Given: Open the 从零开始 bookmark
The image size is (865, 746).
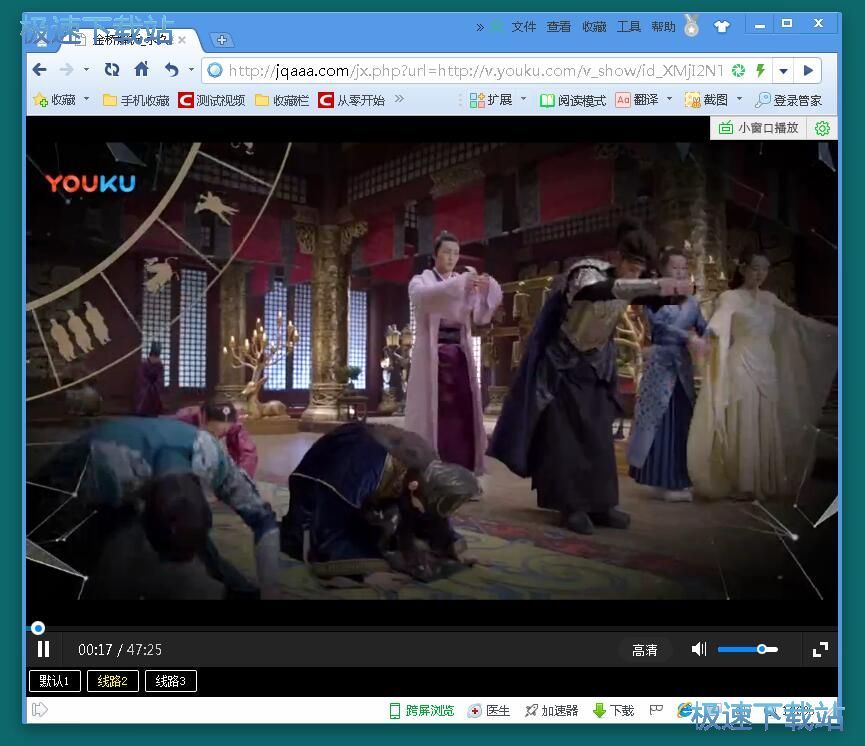Looking at the screenshot, I should (352, 100).
